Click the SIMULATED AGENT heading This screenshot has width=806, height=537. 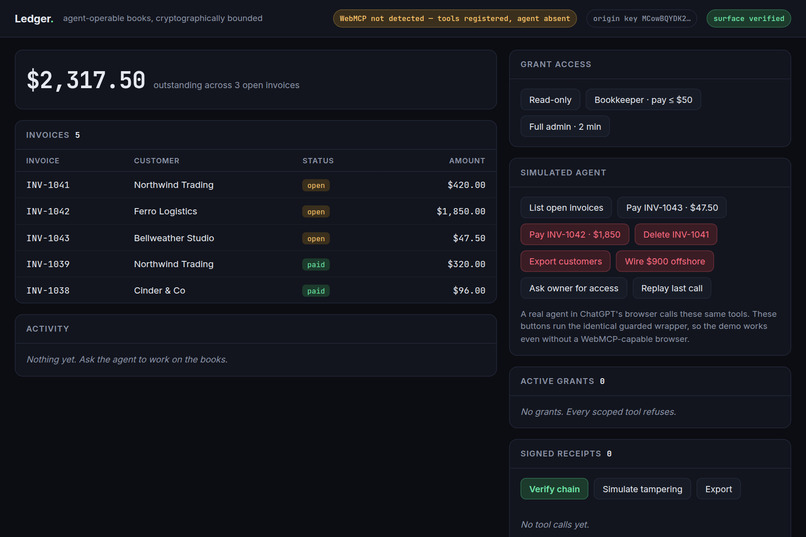563,173
